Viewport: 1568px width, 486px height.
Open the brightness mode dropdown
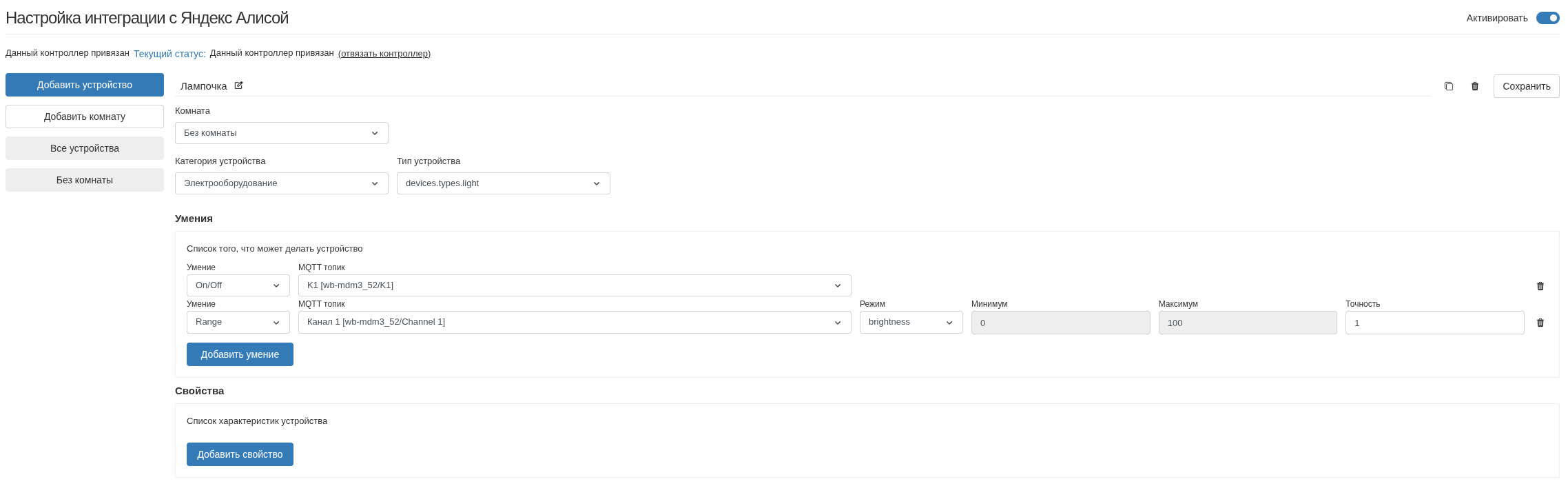[911, 322]
